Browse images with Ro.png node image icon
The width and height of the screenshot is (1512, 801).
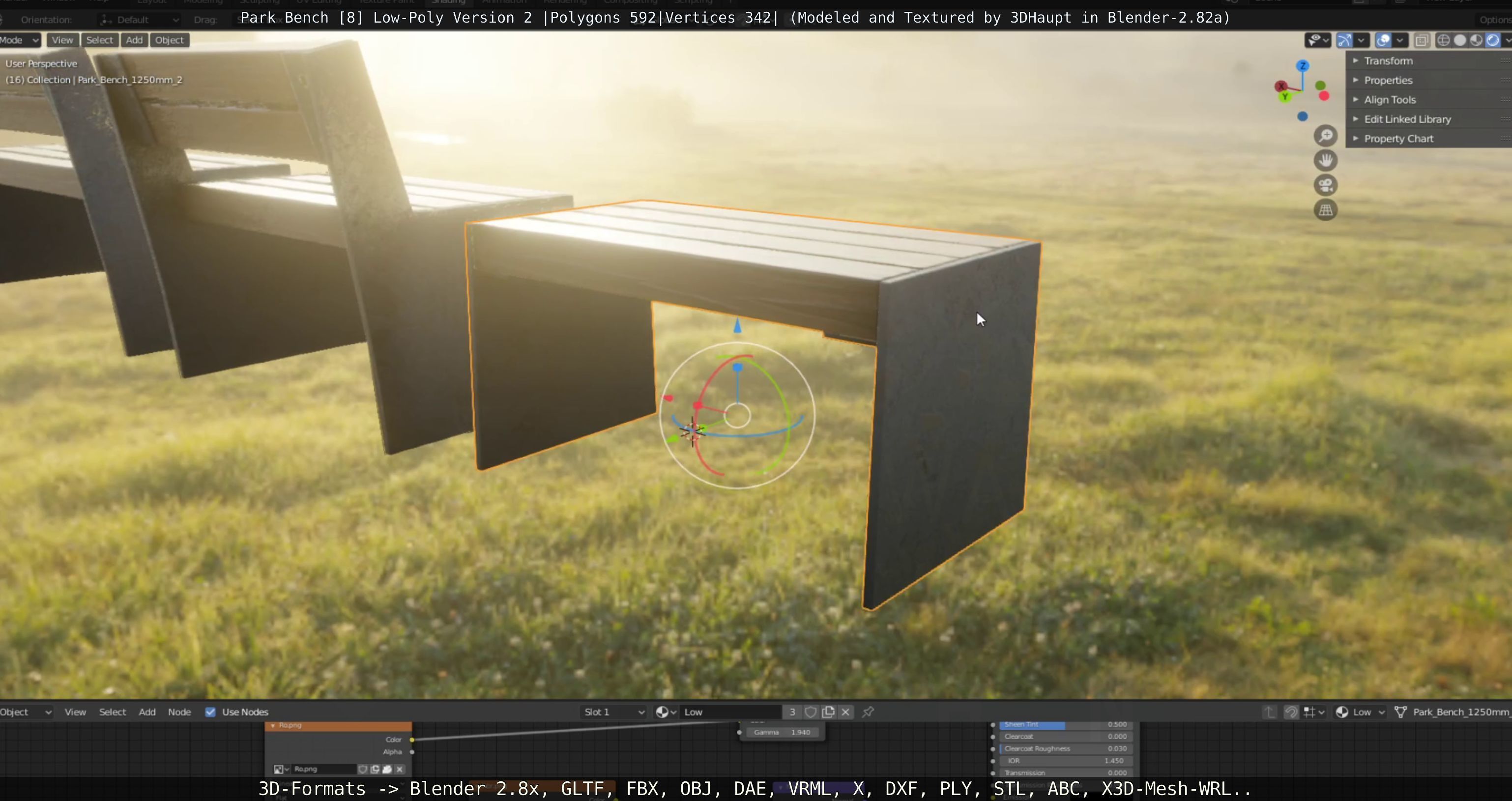pyautogui.click(x=282, y=770)
